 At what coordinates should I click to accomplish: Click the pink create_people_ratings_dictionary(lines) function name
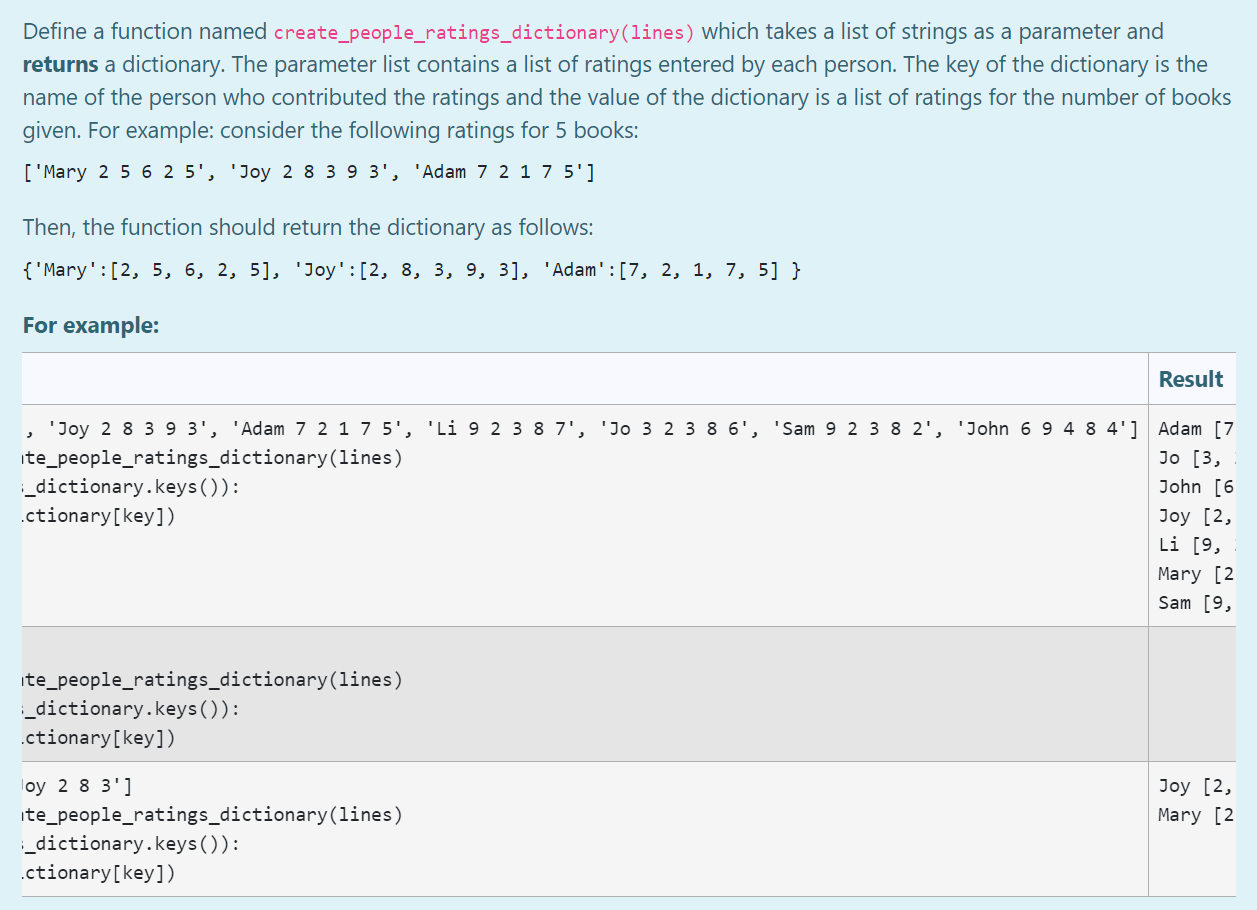coord(484,32)
